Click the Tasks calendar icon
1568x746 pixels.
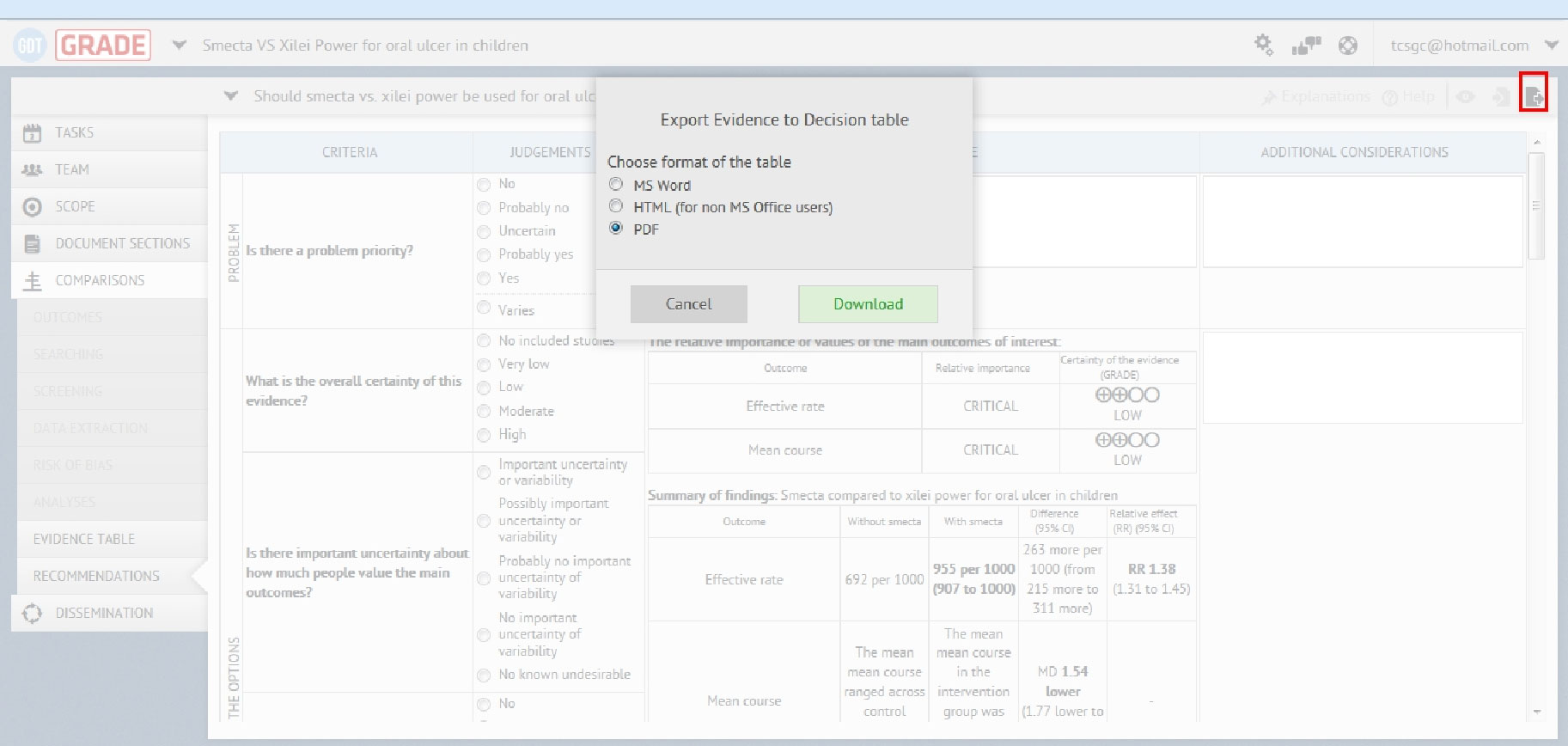pyautogui.click(x=32, y=132)
